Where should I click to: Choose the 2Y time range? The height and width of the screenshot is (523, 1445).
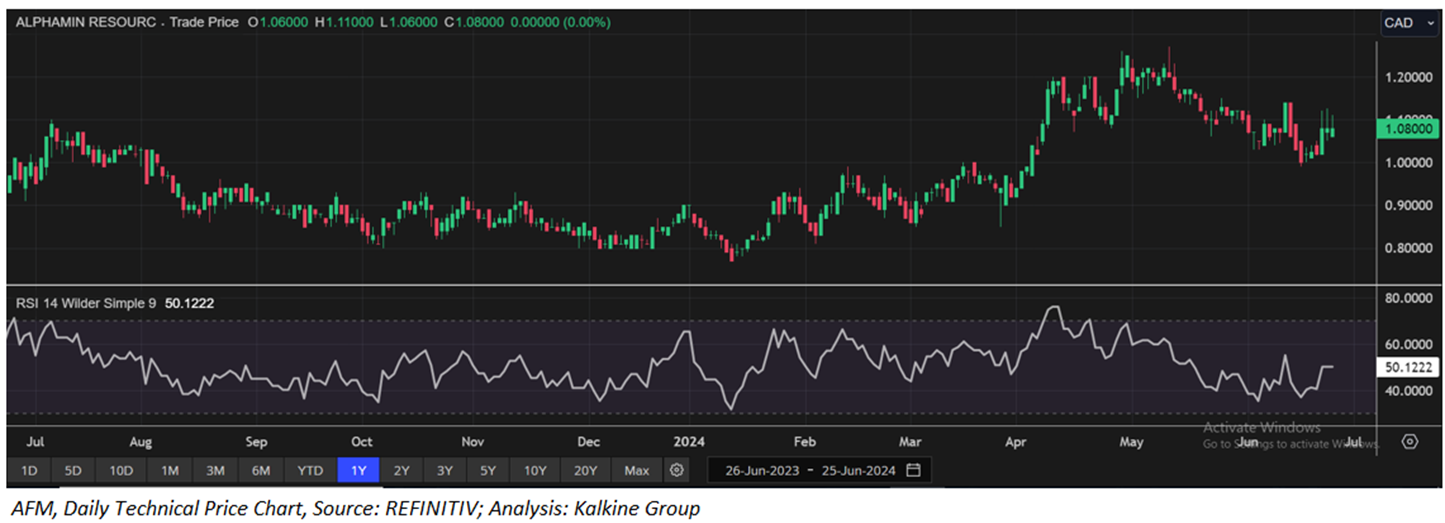pyautogui.click(x=401, y=470)
